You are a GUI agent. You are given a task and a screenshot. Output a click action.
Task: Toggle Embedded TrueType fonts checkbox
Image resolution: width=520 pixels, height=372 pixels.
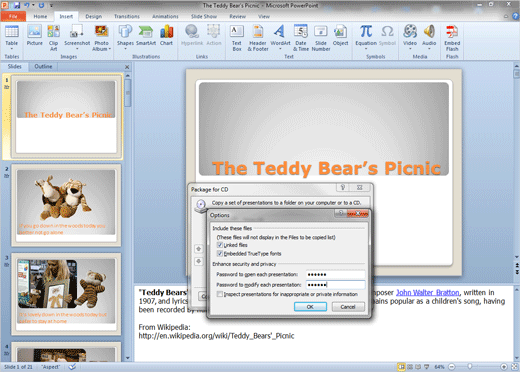tap(220, 254)
